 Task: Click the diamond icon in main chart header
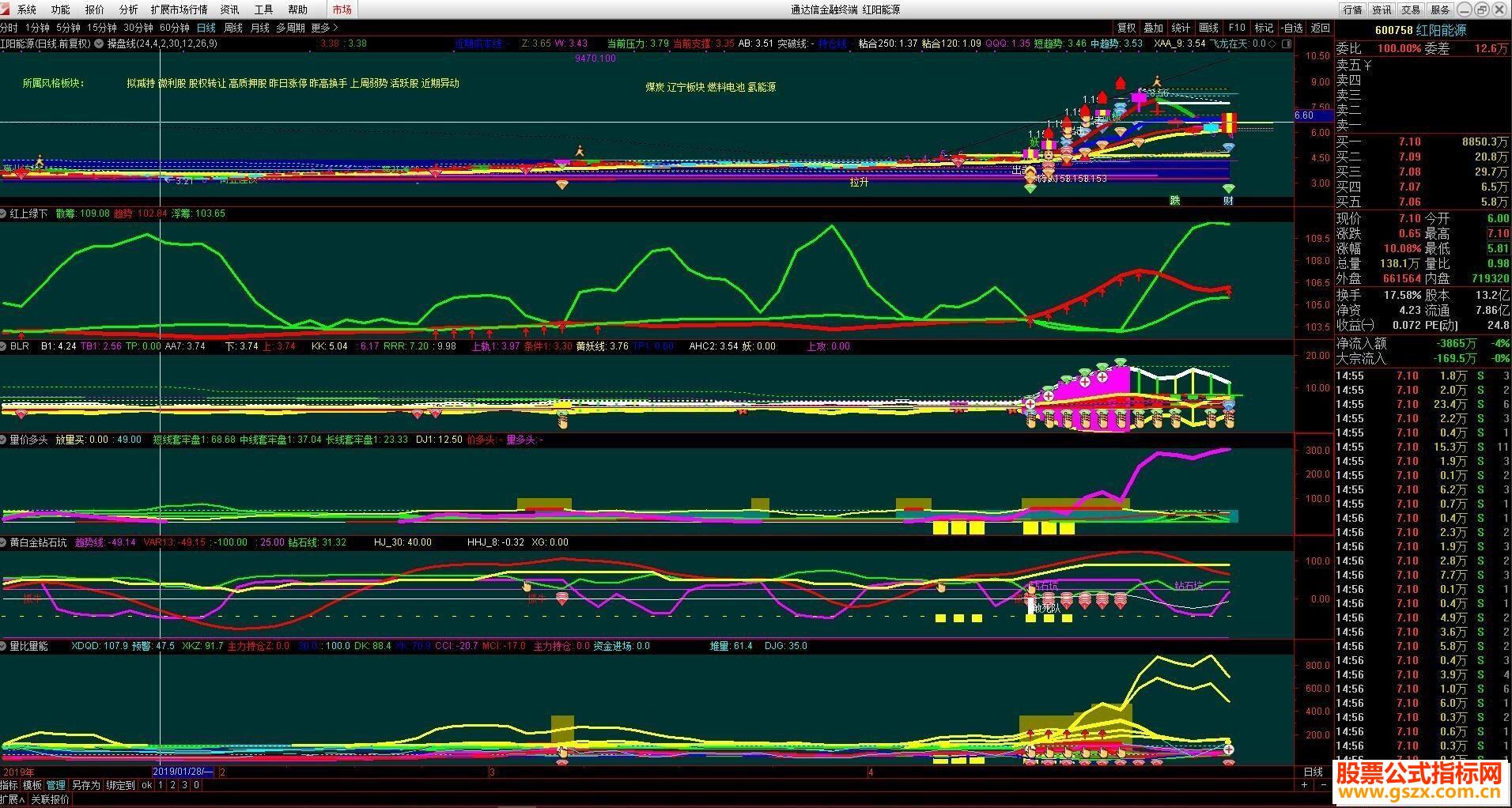click(1271, 44)
